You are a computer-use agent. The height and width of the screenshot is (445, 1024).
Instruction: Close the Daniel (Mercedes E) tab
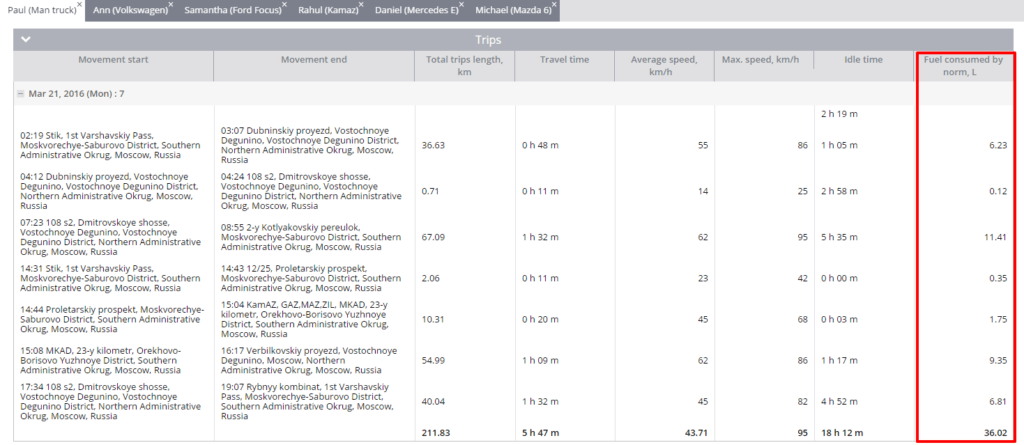pos(461,5)
